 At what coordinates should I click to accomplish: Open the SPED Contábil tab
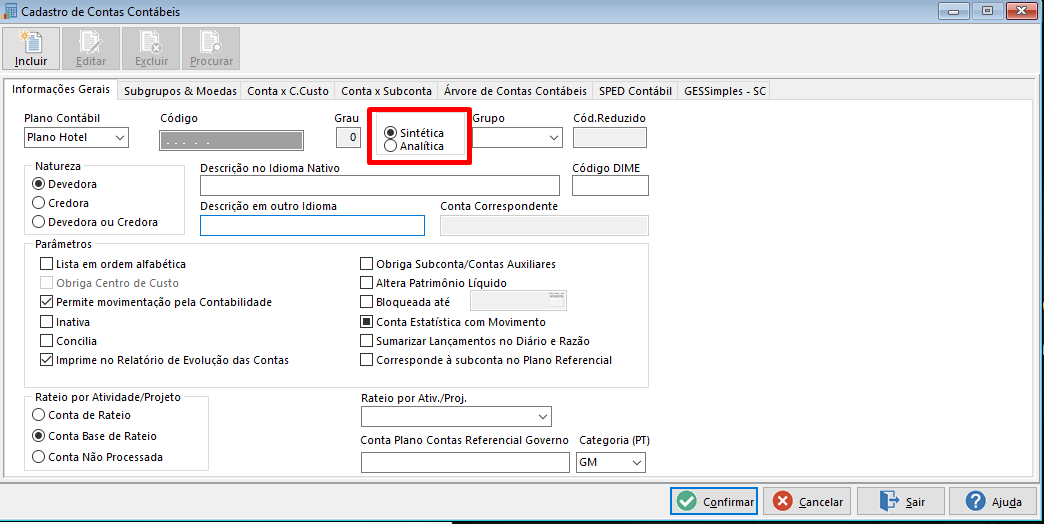click(x=635, y=91)
